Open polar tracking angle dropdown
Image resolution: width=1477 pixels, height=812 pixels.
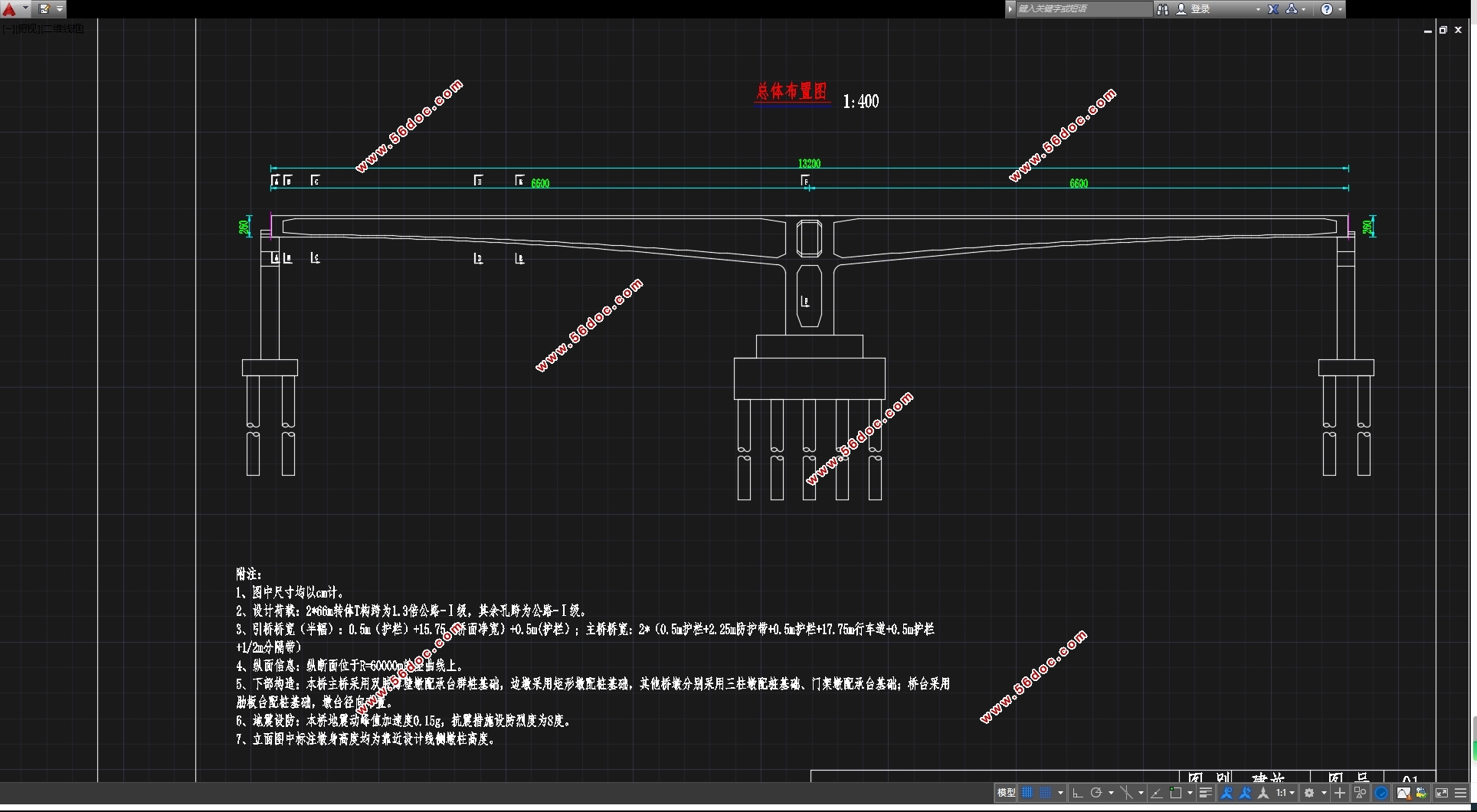1111,793
